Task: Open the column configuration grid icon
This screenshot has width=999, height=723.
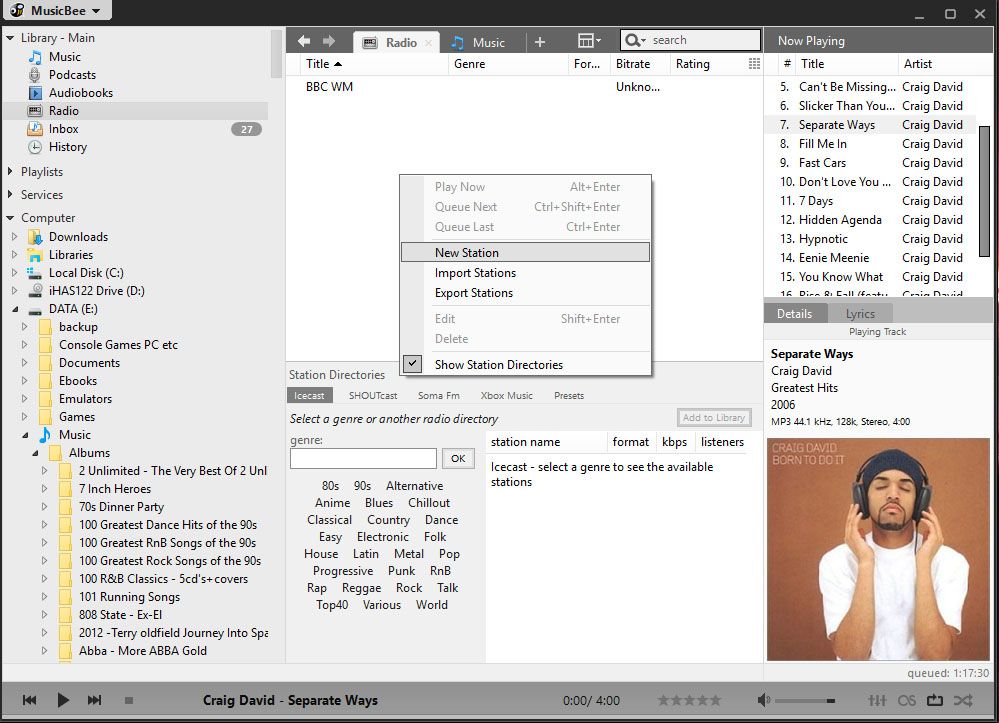Action: click(x=585, y=40)
